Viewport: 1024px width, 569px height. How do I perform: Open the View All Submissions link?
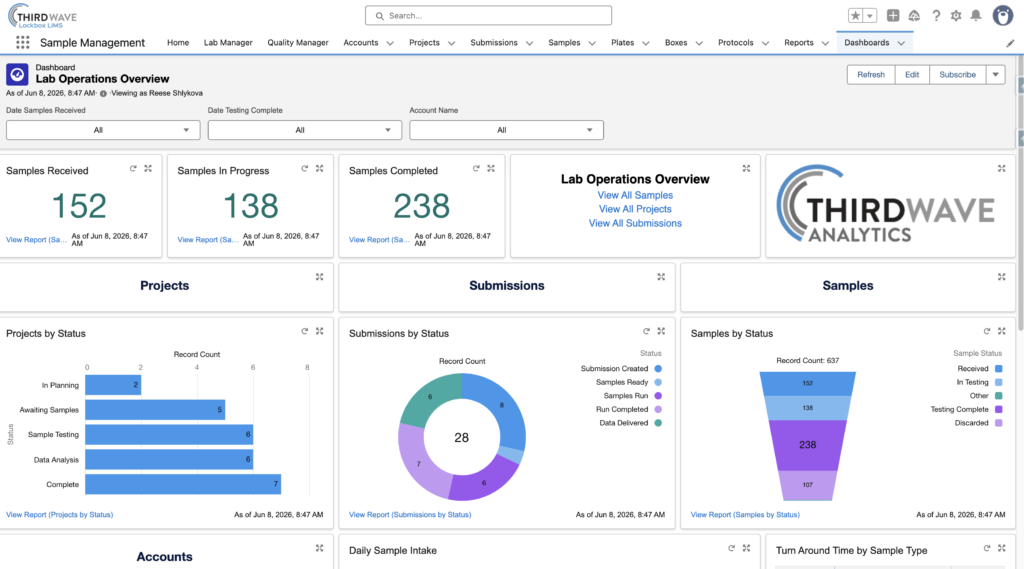[x=635, y=223]
